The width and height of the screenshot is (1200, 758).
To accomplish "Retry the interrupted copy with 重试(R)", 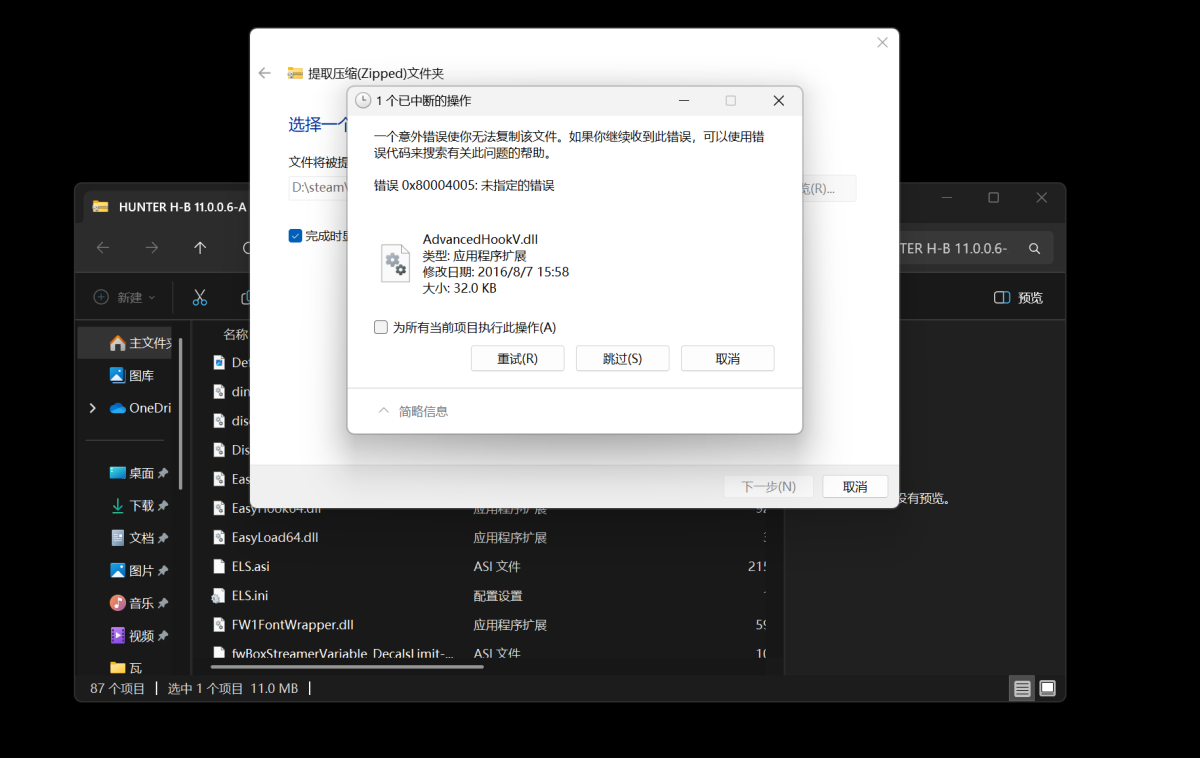I will click(517, 359).
